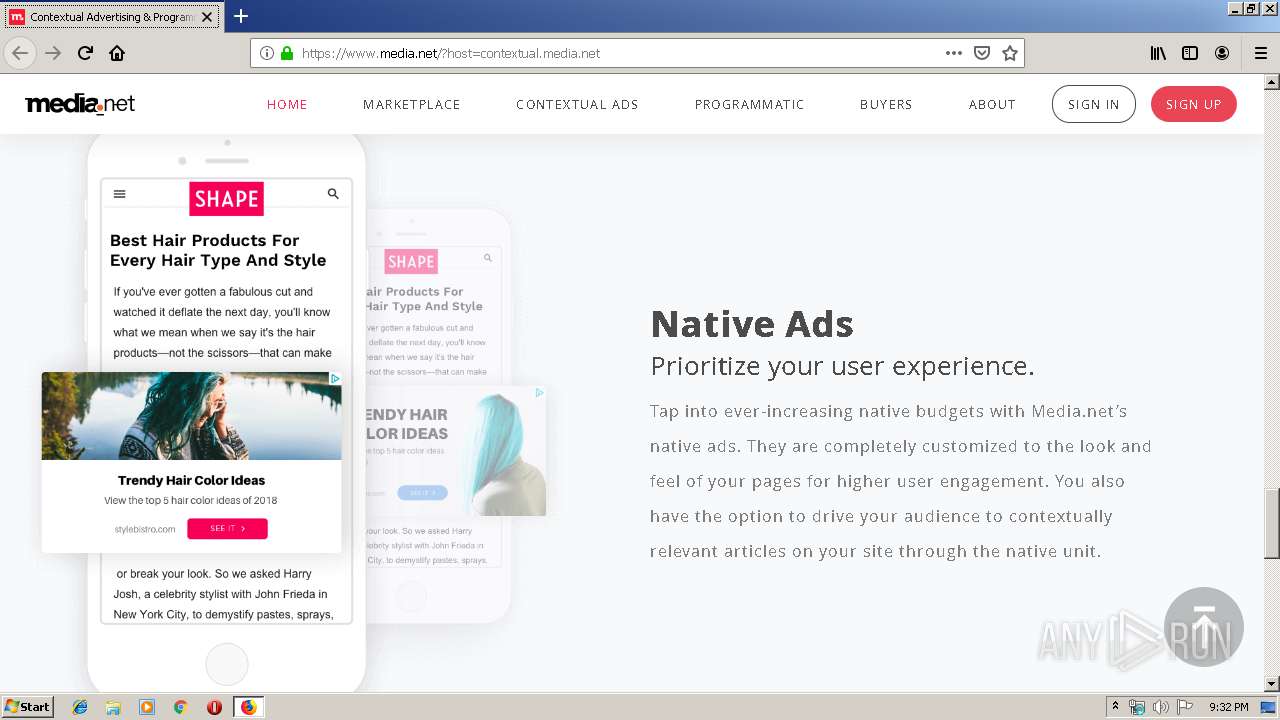The height and width of the screenshot is (720, 1280).
Task: Open a new tab with plus button
Action: [x=240, y=16]
